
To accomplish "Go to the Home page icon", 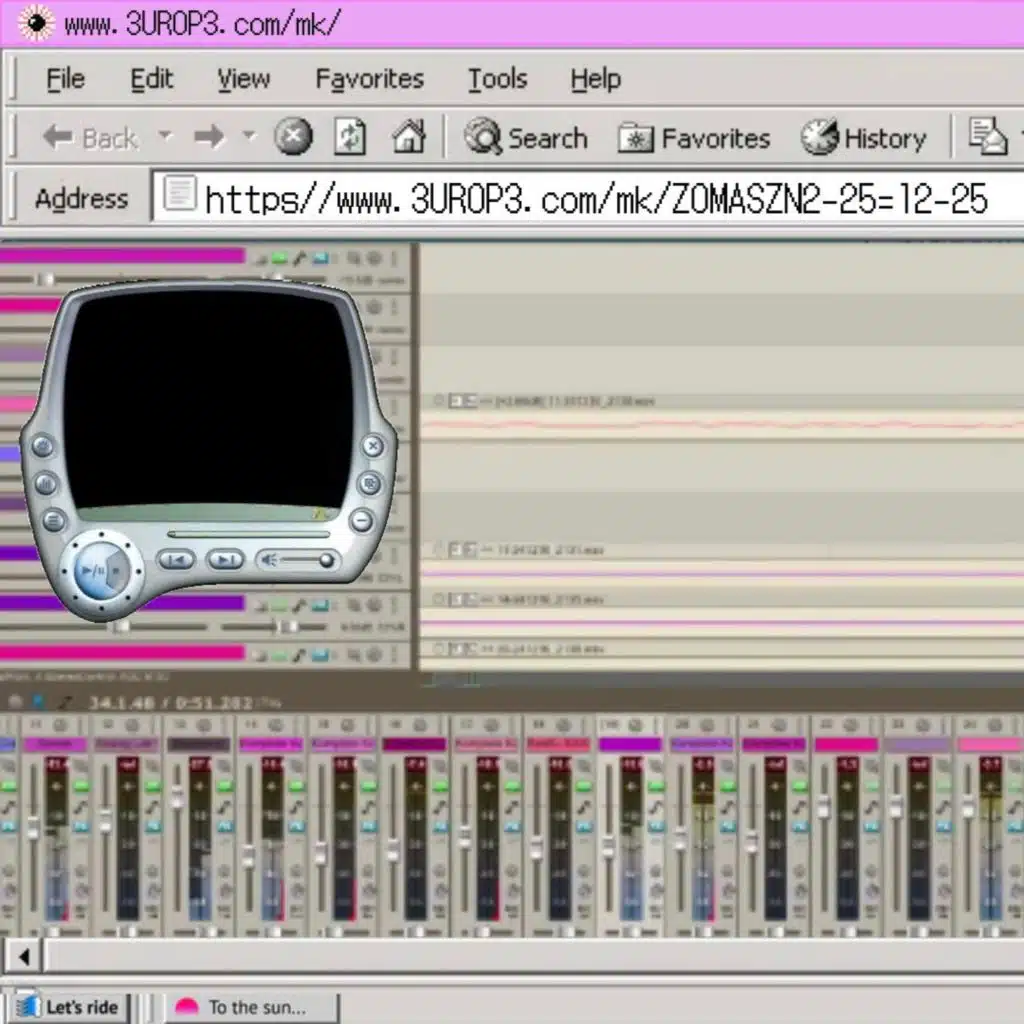I will (x=409, y=136).
